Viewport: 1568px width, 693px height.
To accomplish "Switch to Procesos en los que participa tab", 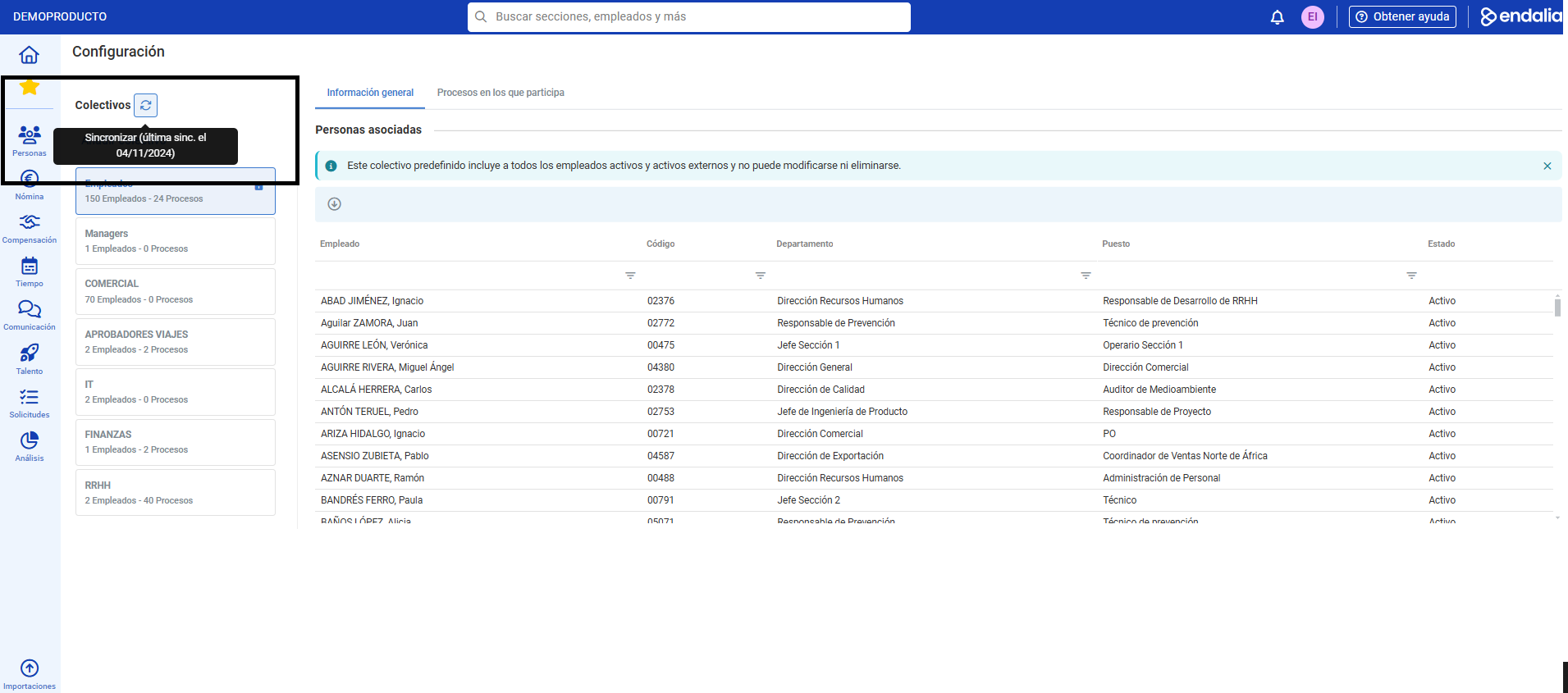I will click(501, 93).
